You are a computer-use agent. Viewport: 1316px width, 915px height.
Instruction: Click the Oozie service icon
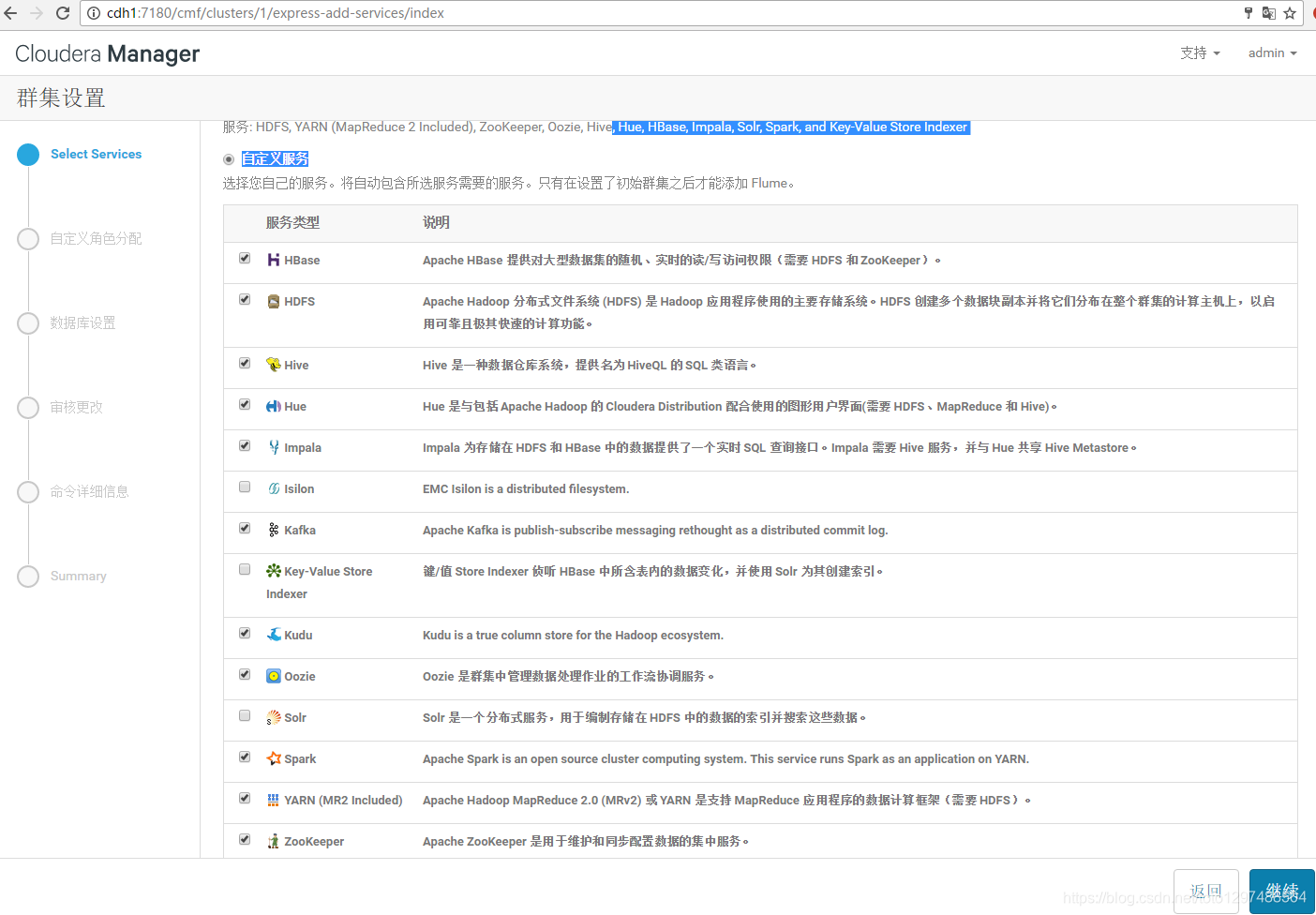pyautogui.click(x=274, y=676)
